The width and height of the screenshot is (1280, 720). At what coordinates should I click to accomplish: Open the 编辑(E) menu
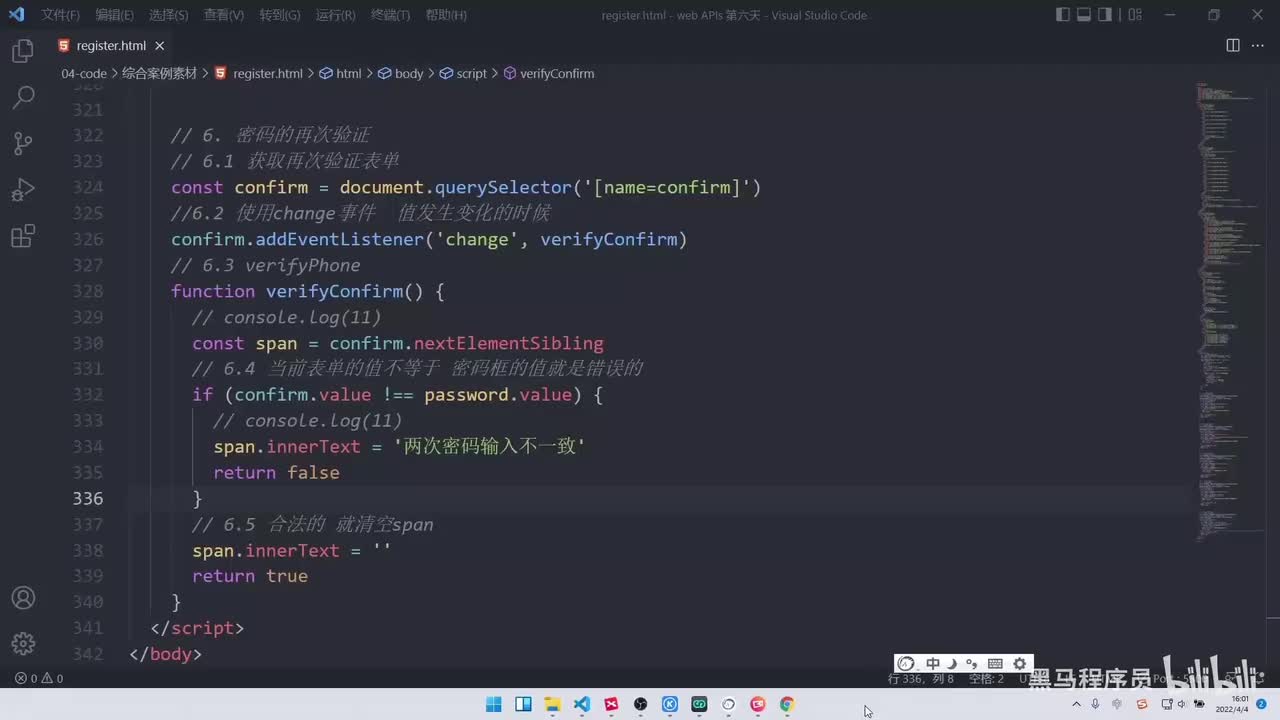pyautogui.click(x=114, y=15)
